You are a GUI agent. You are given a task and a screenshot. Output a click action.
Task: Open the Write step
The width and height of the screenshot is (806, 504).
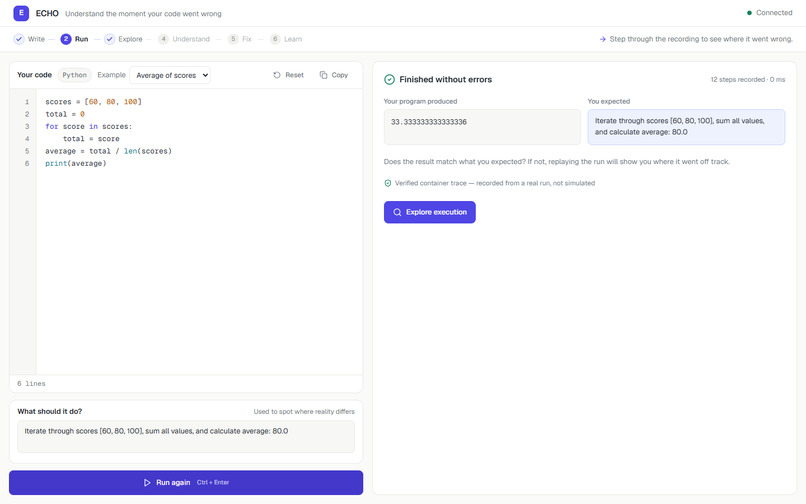tap(29, 39)
